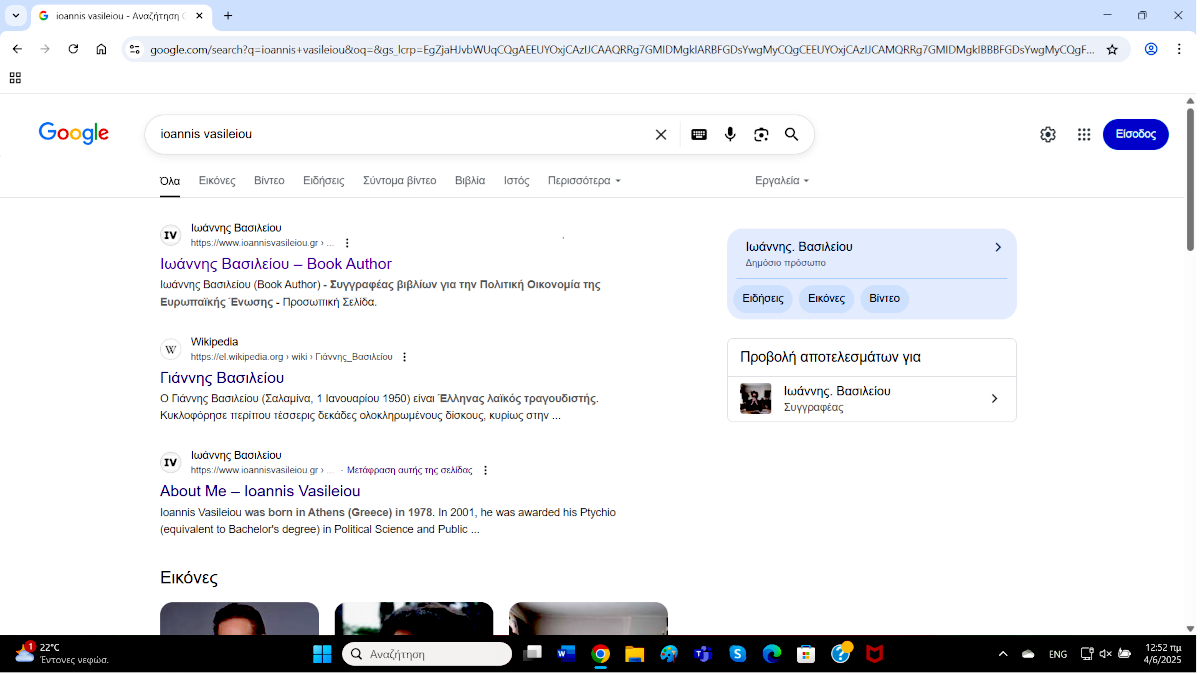
Task: Open Microsoft Store from the taskbar
Action: pos(806,654)
